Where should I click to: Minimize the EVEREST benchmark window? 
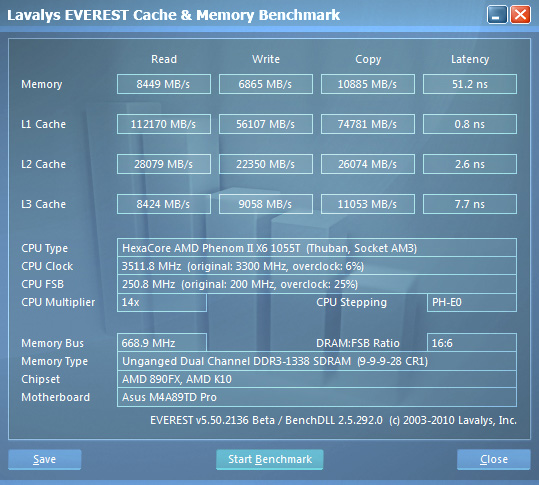coord(497,15)
